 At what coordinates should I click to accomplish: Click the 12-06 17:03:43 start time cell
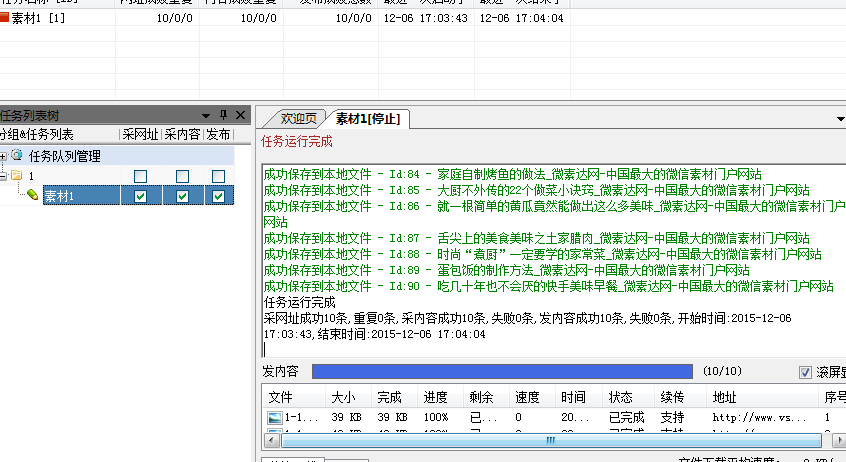[426, 18]
